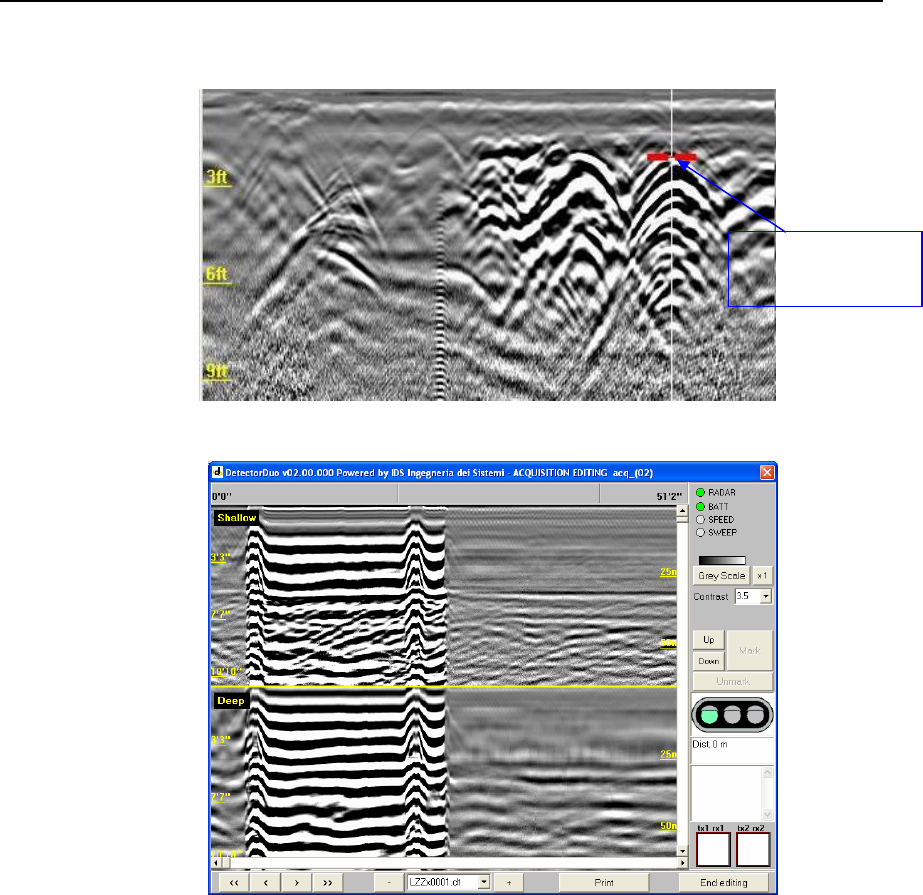Click the 51'2" distance label
Screen dimensions: 923x895
(669, 496)
